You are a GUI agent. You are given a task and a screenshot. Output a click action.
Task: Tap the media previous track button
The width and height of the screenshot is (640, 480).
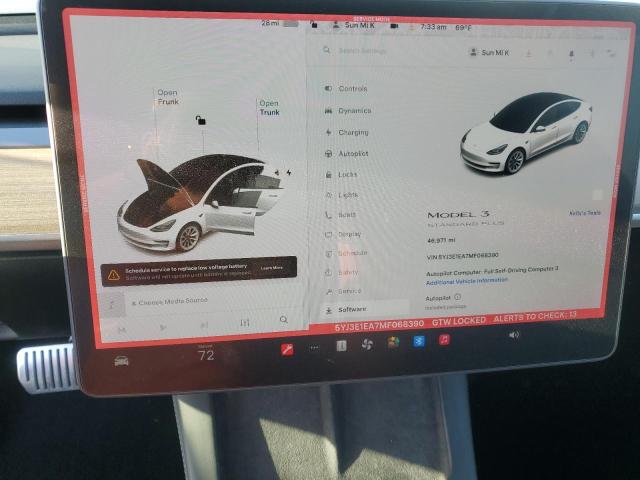pyautogui.click(x=122, y=329)
